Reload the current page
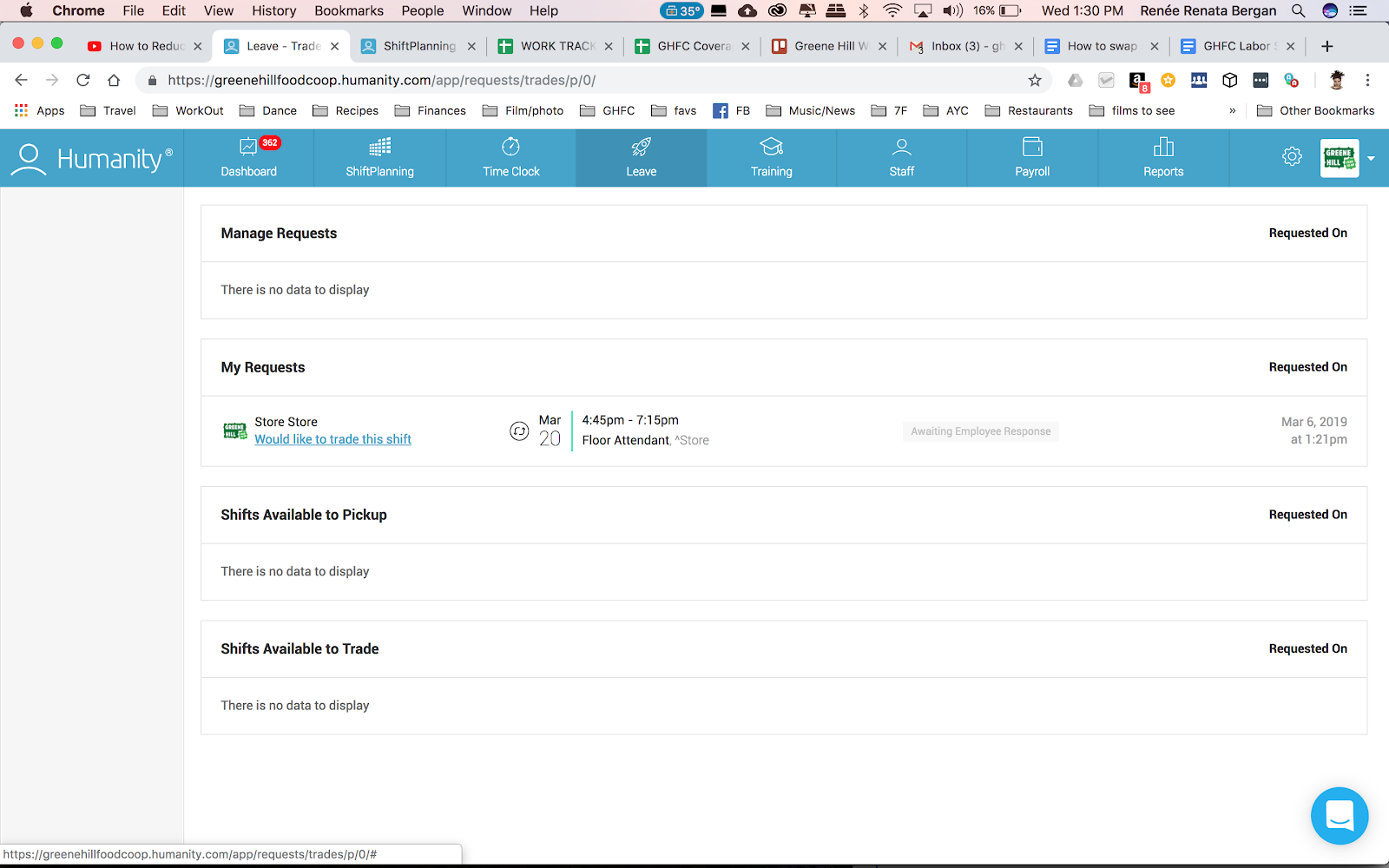 click(x=83, y=80)
